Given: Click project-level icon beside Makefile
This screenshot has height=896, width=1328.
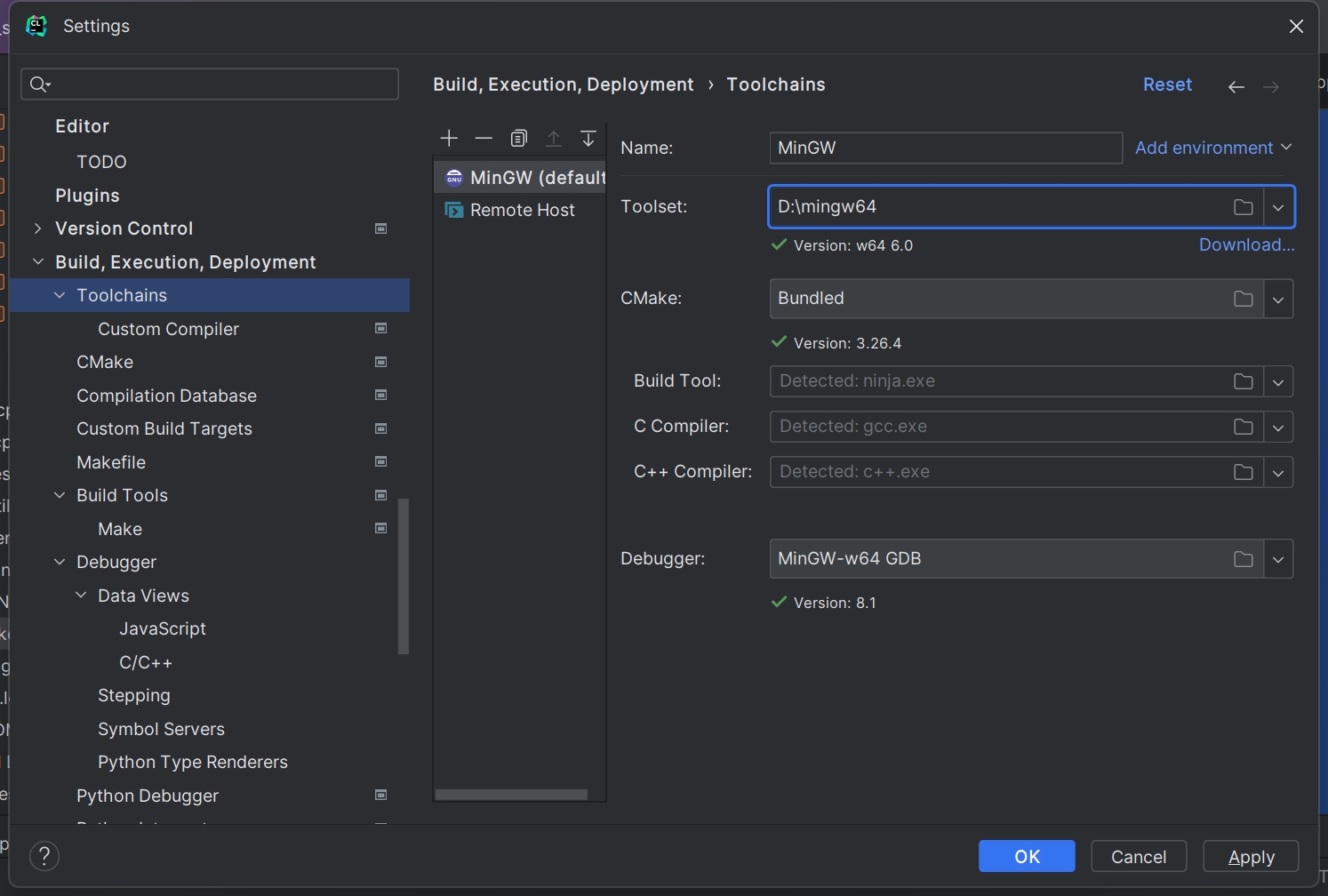Looking at the screenshot, I should pos(380,462).
